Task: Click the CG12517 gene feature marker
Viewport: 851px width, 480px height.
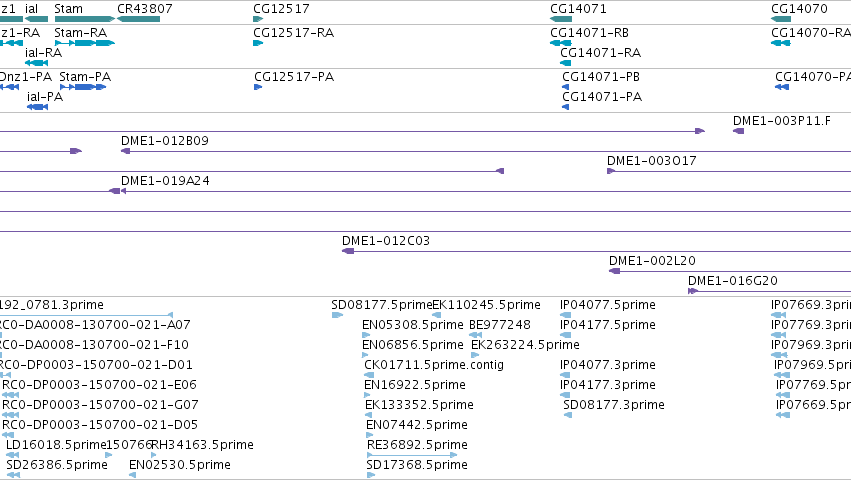Action: coord(258,19)
